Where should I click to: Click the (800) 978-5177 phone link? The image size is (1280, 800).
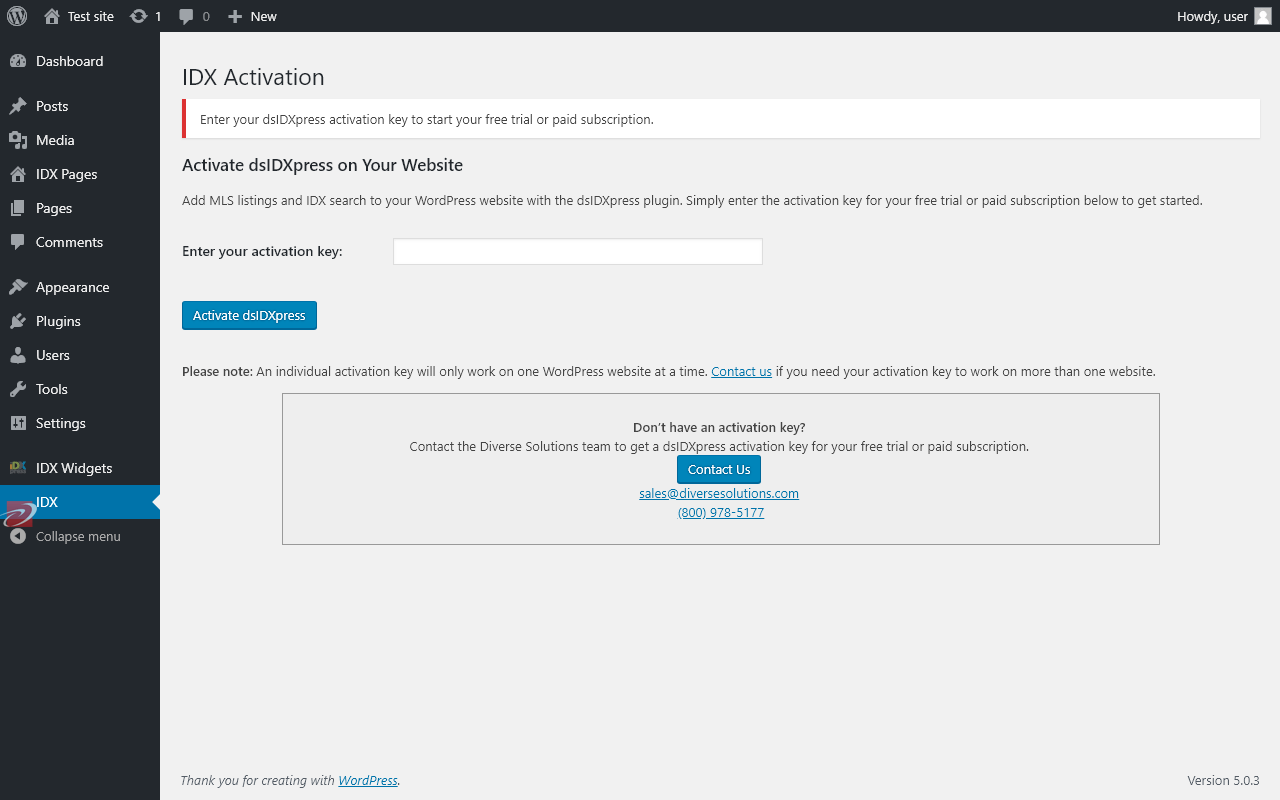pyautogui.click(x=721, y=512)
